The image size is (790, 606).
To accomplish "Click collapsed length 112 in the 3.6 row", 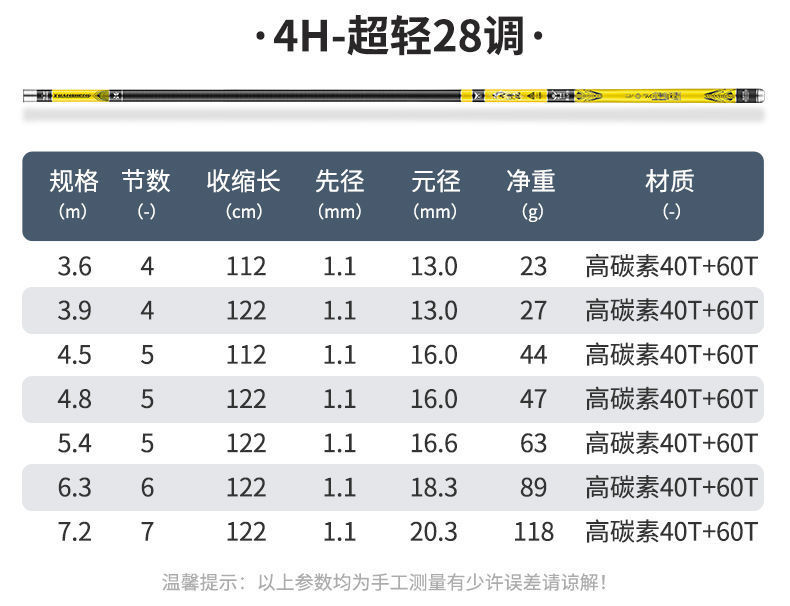I will (246, 266).
